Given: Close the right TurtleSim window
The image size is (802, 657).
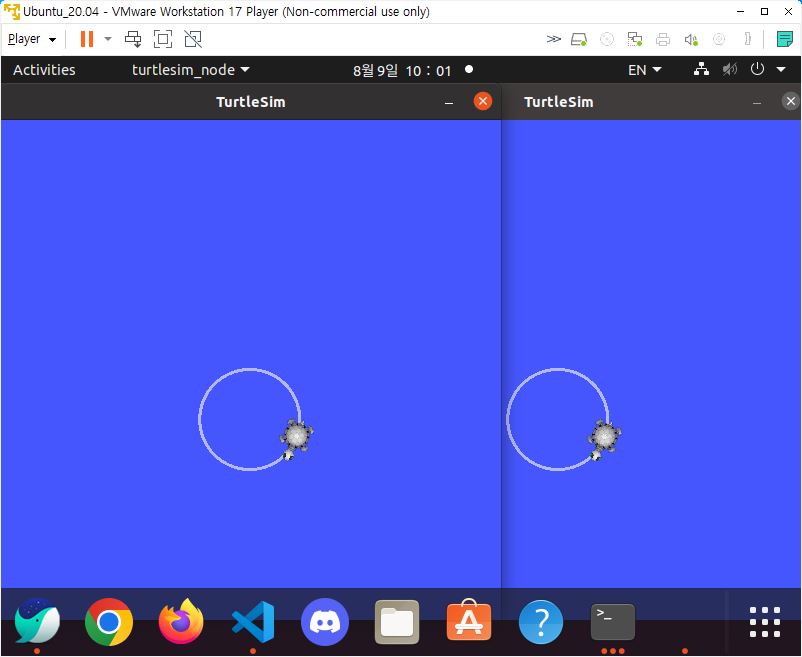Looking at the screenshot, I should tap(791, 101).
